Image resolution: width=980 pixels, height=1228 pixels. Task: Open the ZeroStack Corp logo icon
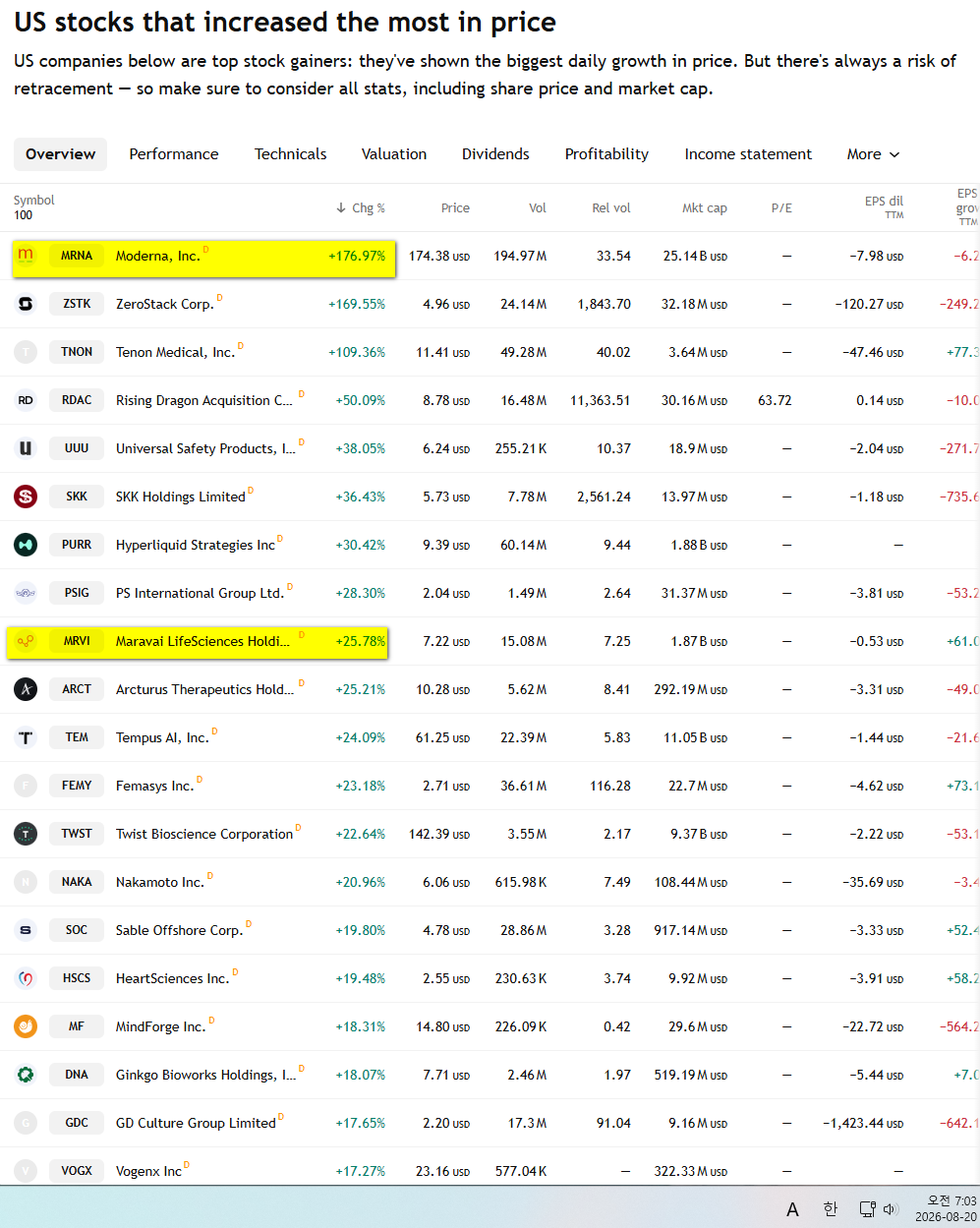[26, 304]
